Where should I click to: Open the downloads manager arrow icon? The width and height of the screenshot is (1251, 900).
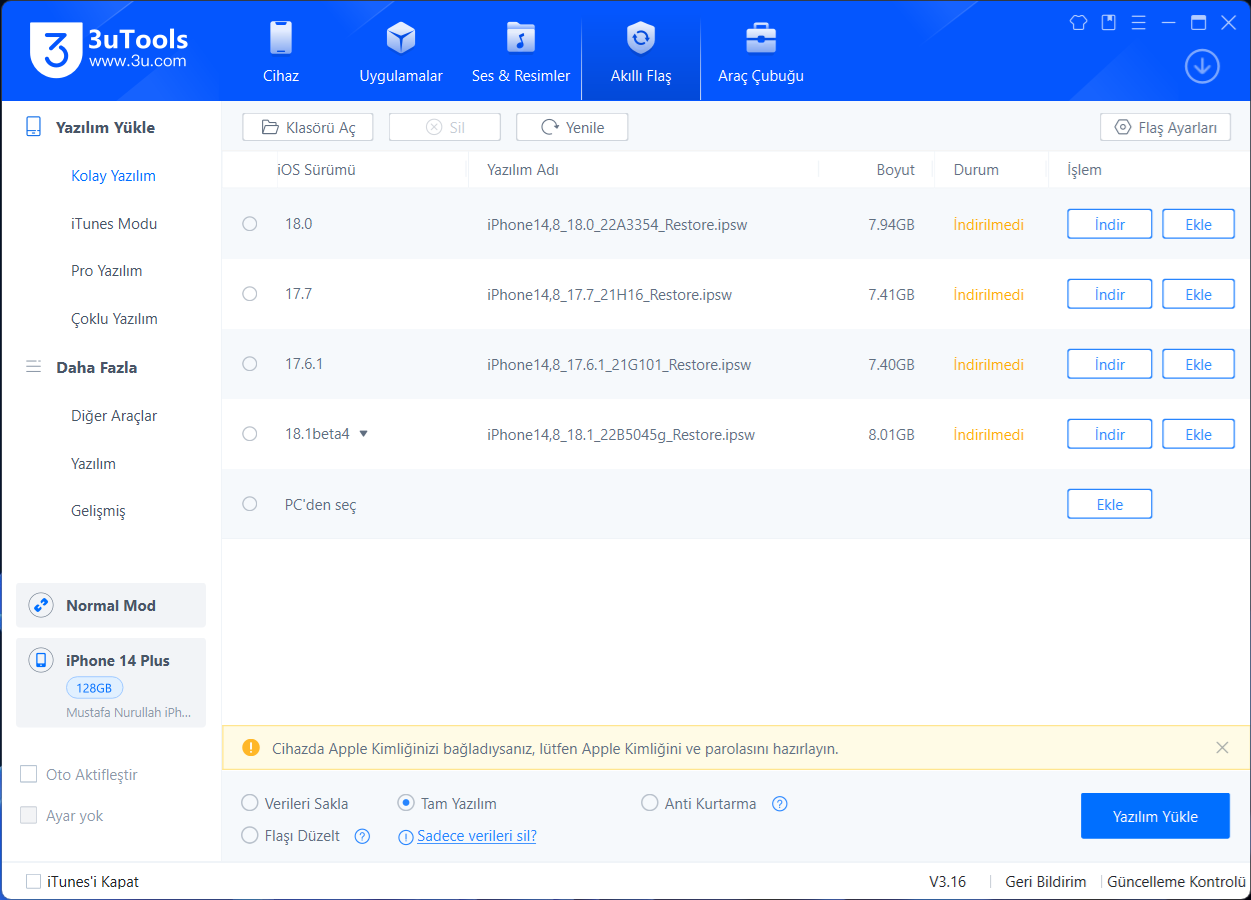tap(1202, 67)
